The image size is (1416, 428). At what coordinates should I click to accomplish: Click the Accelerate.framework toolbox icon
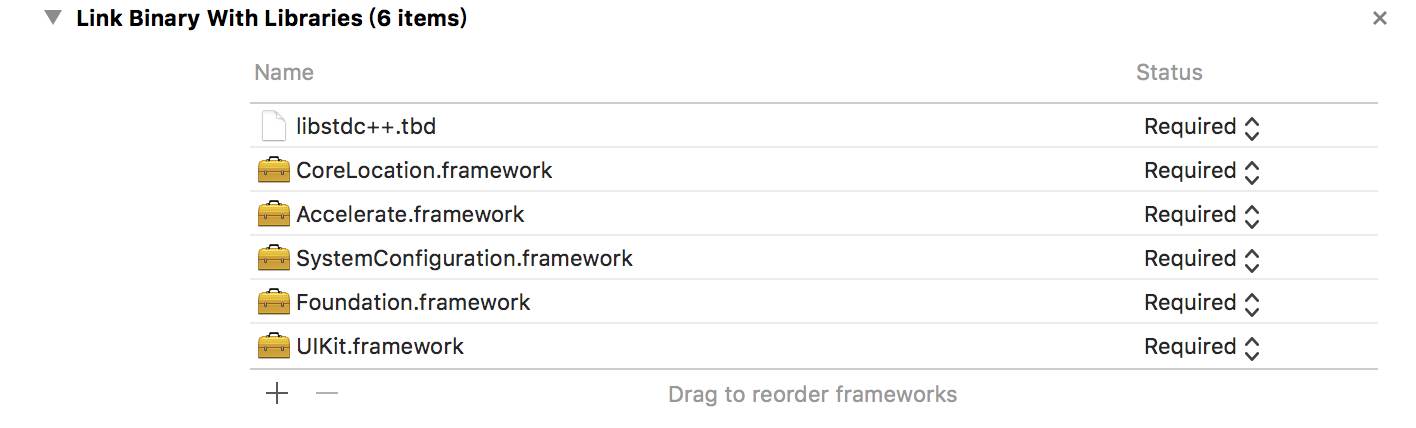pos(273,215)
